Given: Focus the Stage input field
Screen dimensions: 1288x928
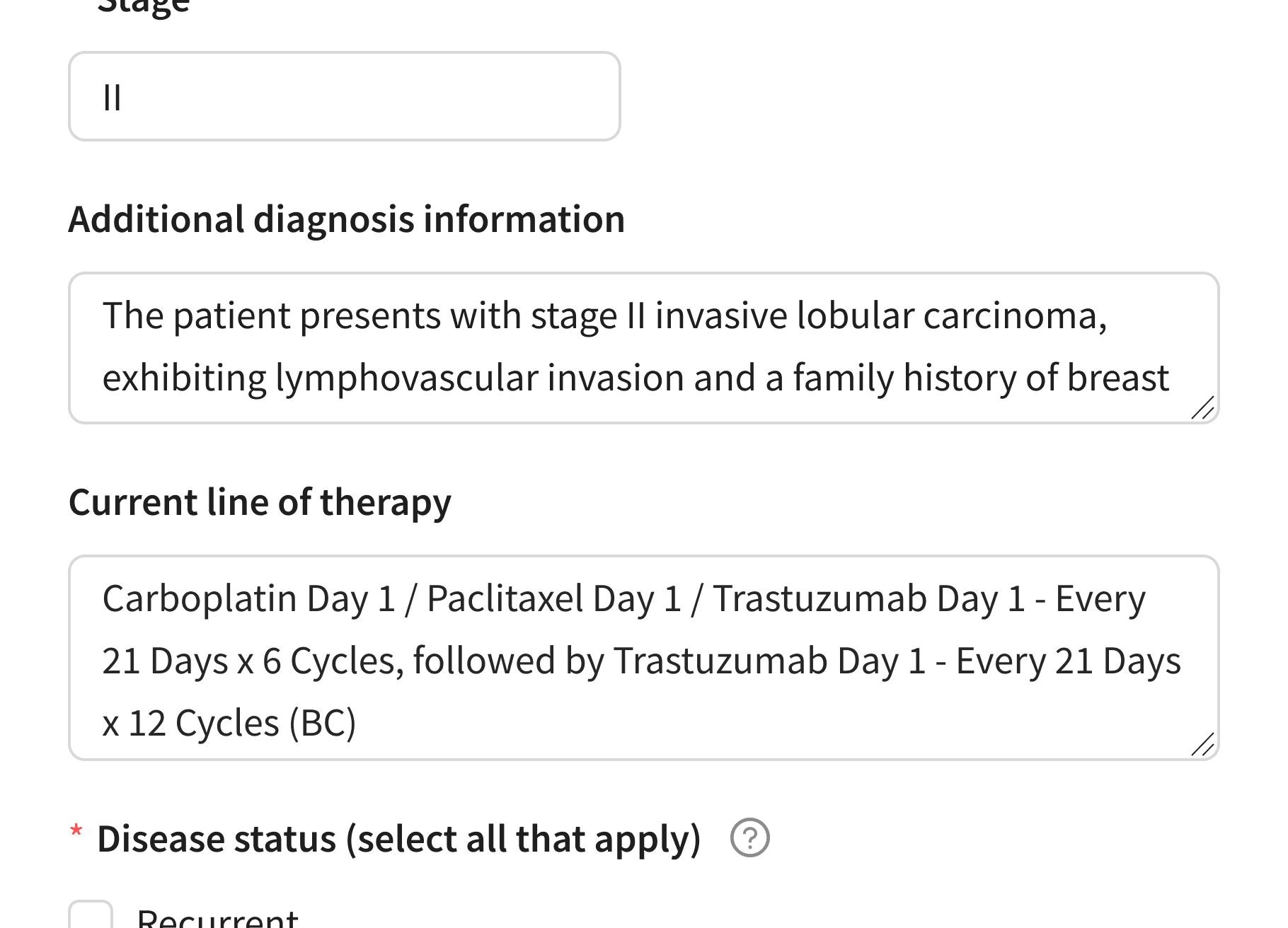Looking at the screenshot, I should click(x=344, y=96).
